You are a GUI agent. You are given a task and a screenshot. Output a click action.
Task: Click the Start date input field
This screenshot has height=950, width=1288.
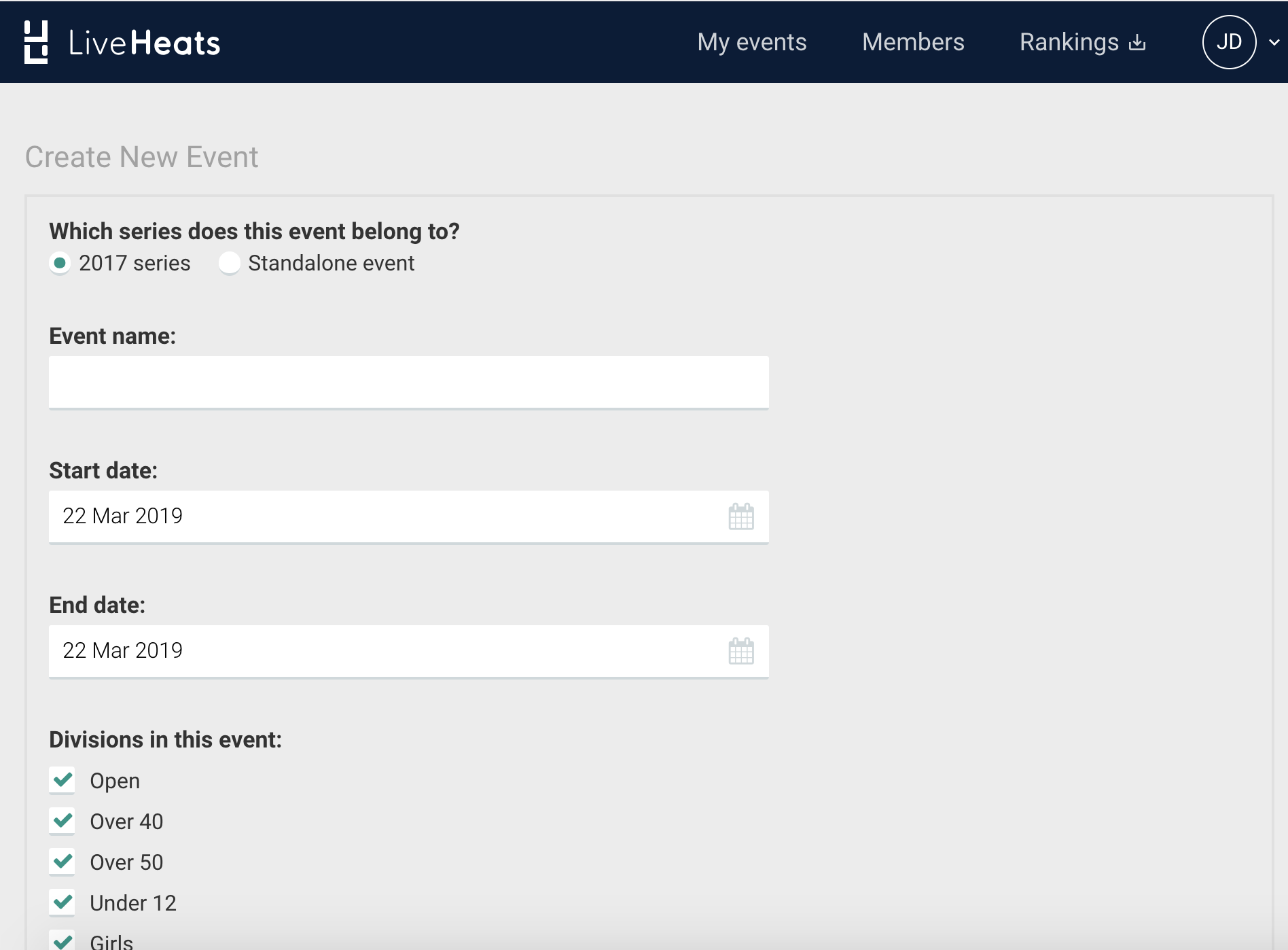(340, 516)
